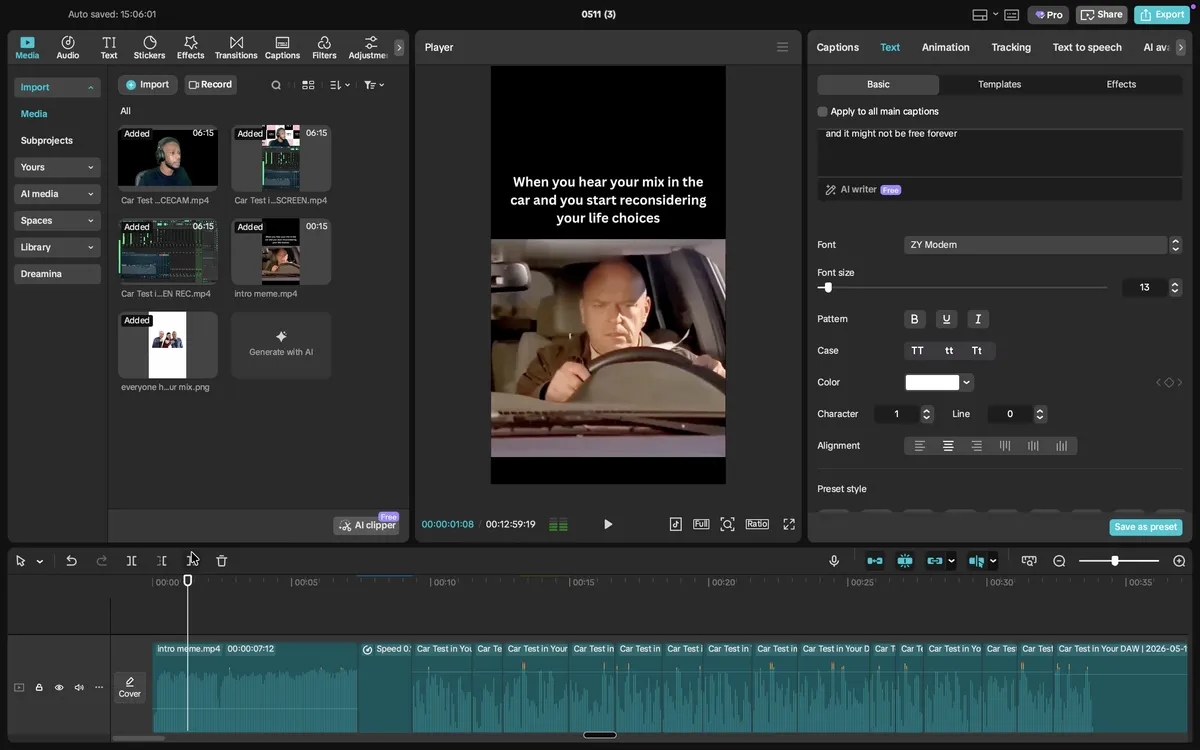Zoom in the timeline
This screenshot has width=1200, height=750.
click(x=1179, y=561)
